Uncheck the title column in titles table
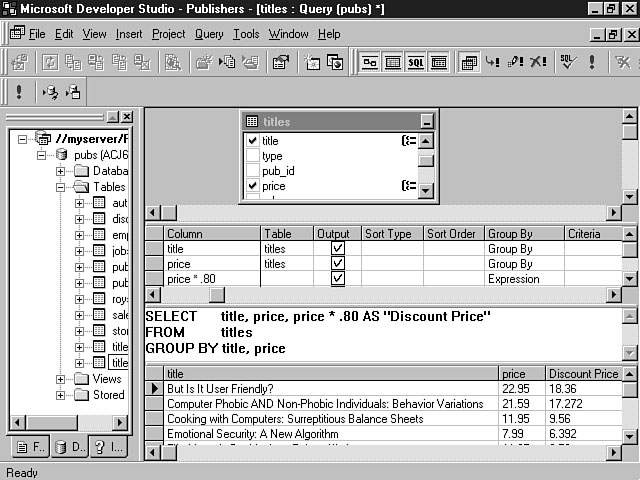 click(x=252, y=141)
